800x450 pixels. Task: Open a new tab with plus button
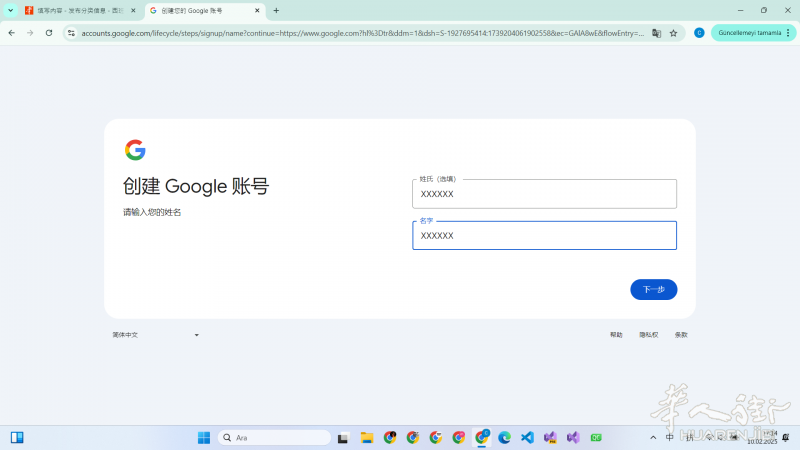click(x=276, y=10)
